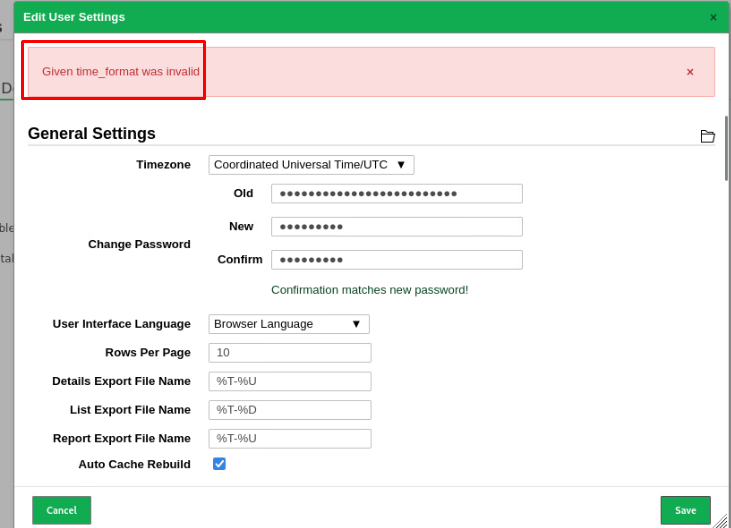731x528 pixels.
Task: Click the Details Export File Name field
Action: (x=290, y=381)
